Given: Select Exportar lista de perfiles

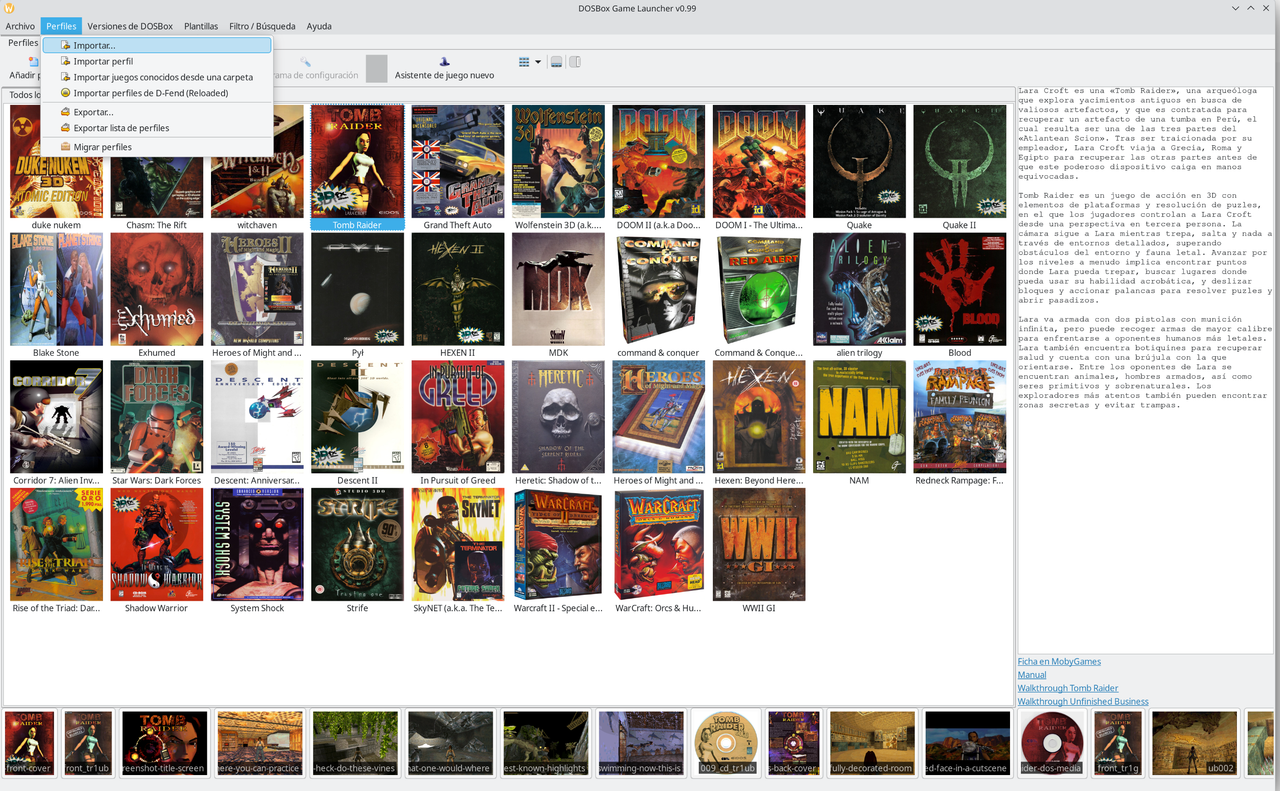Looking at the screenshot, I should 157,128.
